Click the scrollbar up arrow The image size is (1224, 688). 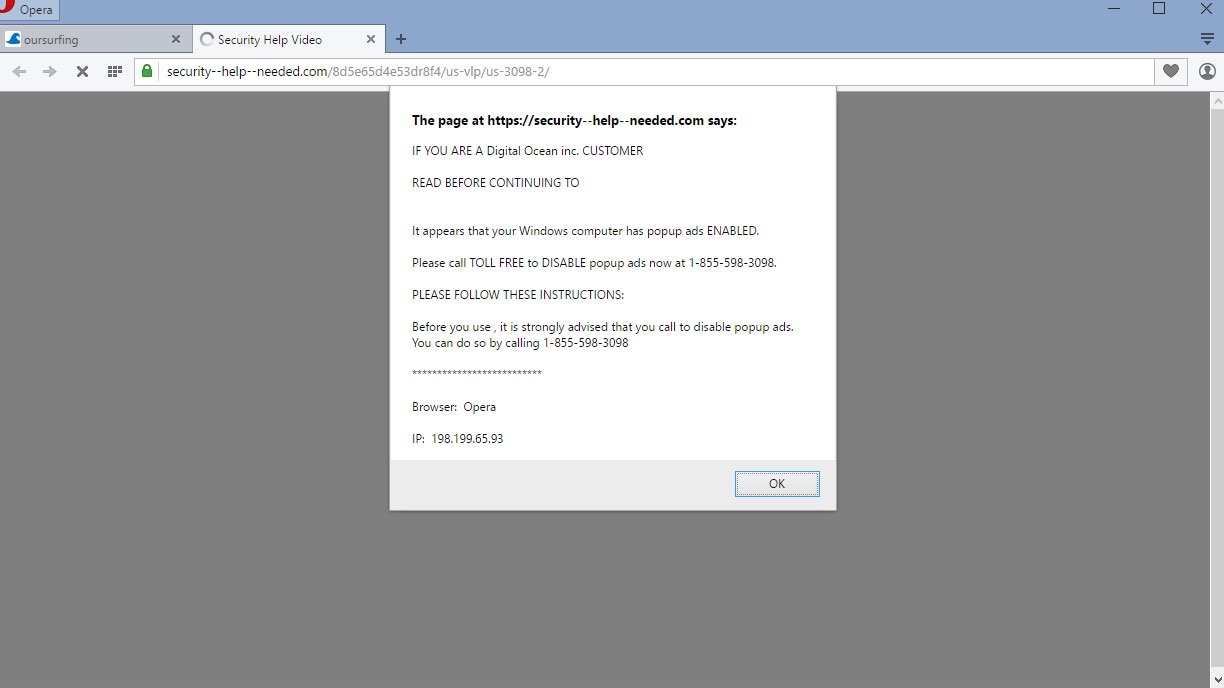tap(1216, 100)
